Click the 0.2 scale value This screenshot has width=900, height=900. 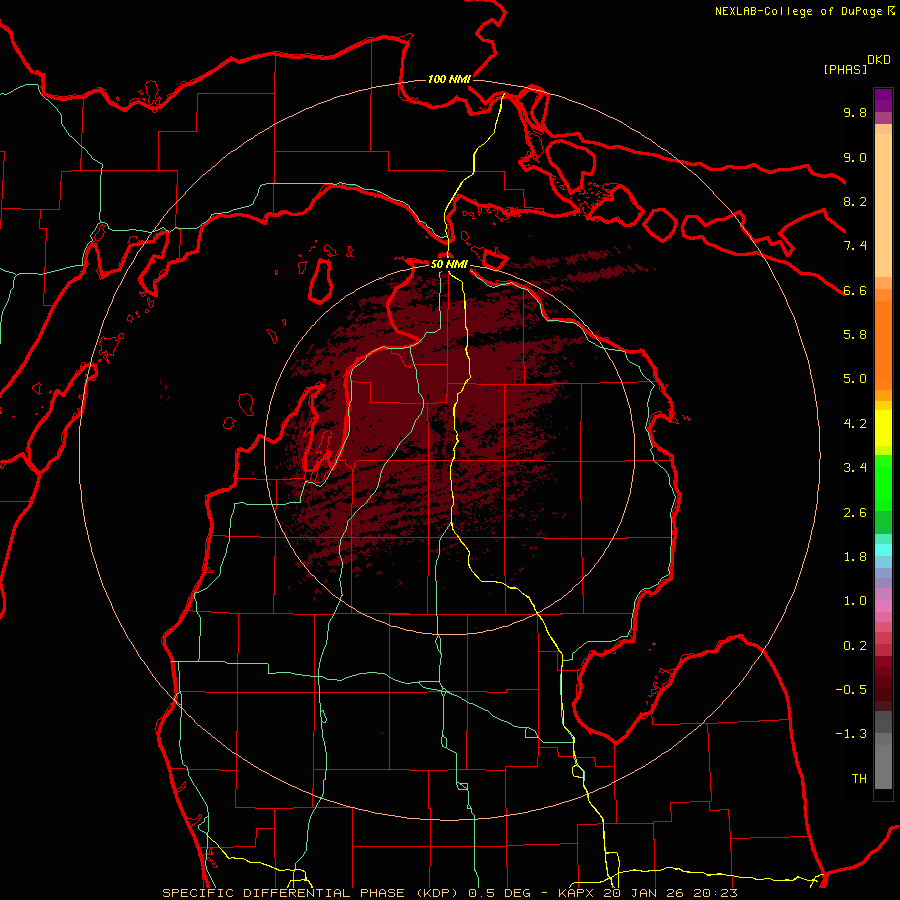pyautogui.click(x=855, y=646)
